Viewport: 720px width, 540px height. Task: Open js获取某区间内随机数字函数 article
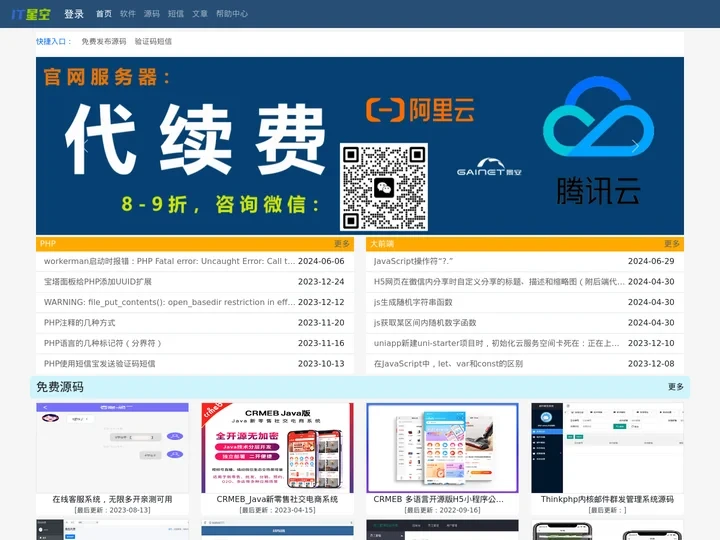tap(425, 323)
